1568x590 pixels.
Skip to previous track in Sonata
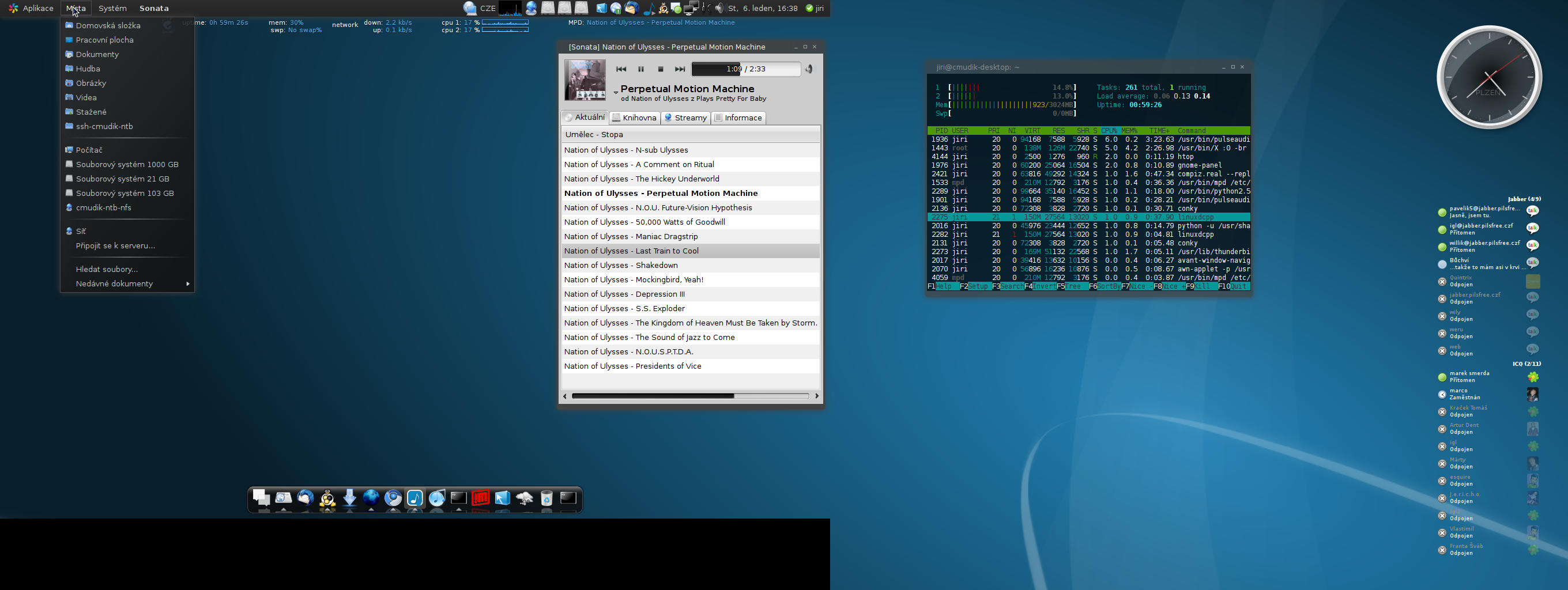tap(621, 69)
